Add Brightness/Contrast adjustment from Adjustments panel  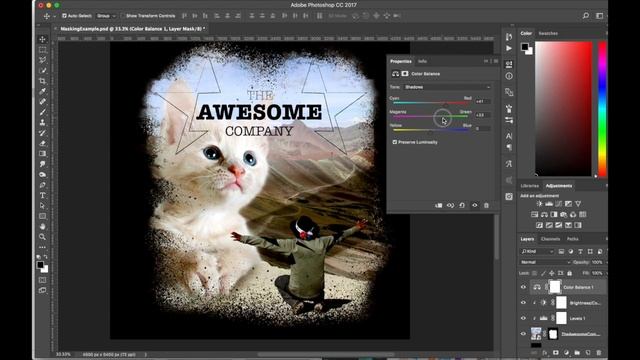pos(539,204)
